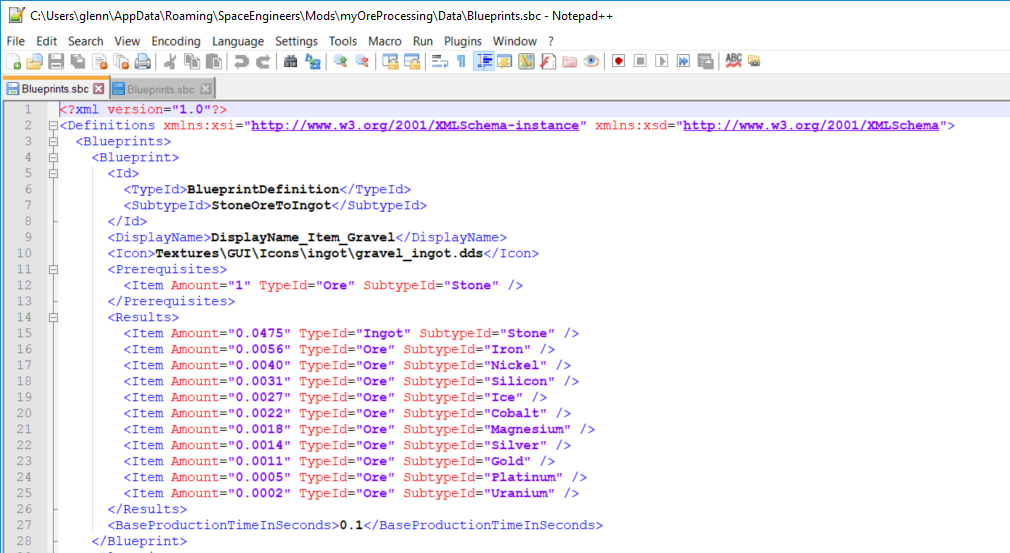Click the Print icon in toolbar
The image size is (1010, 553).
143,62
